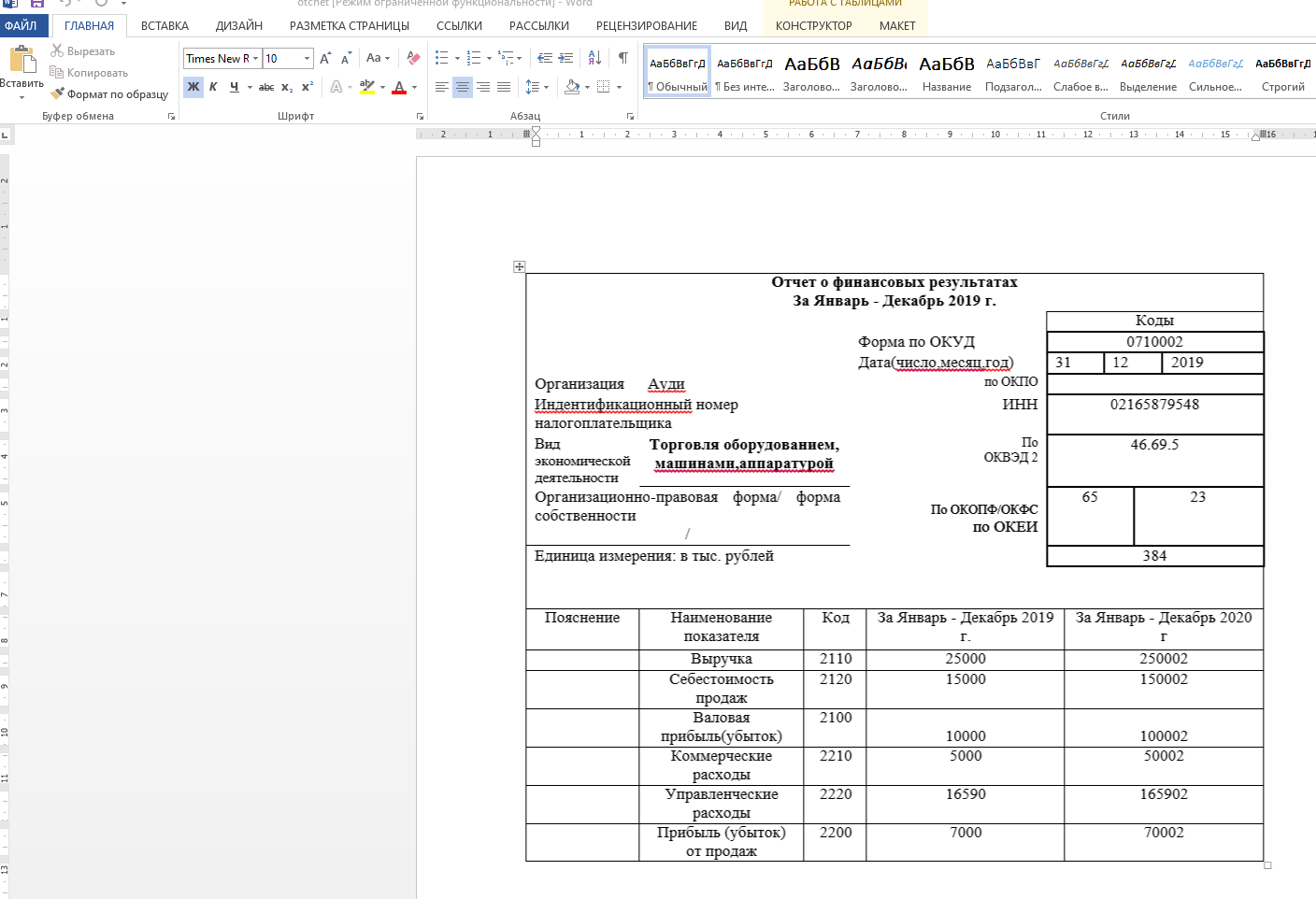Click the table cell containing 0710002

tap(1154, 342)
